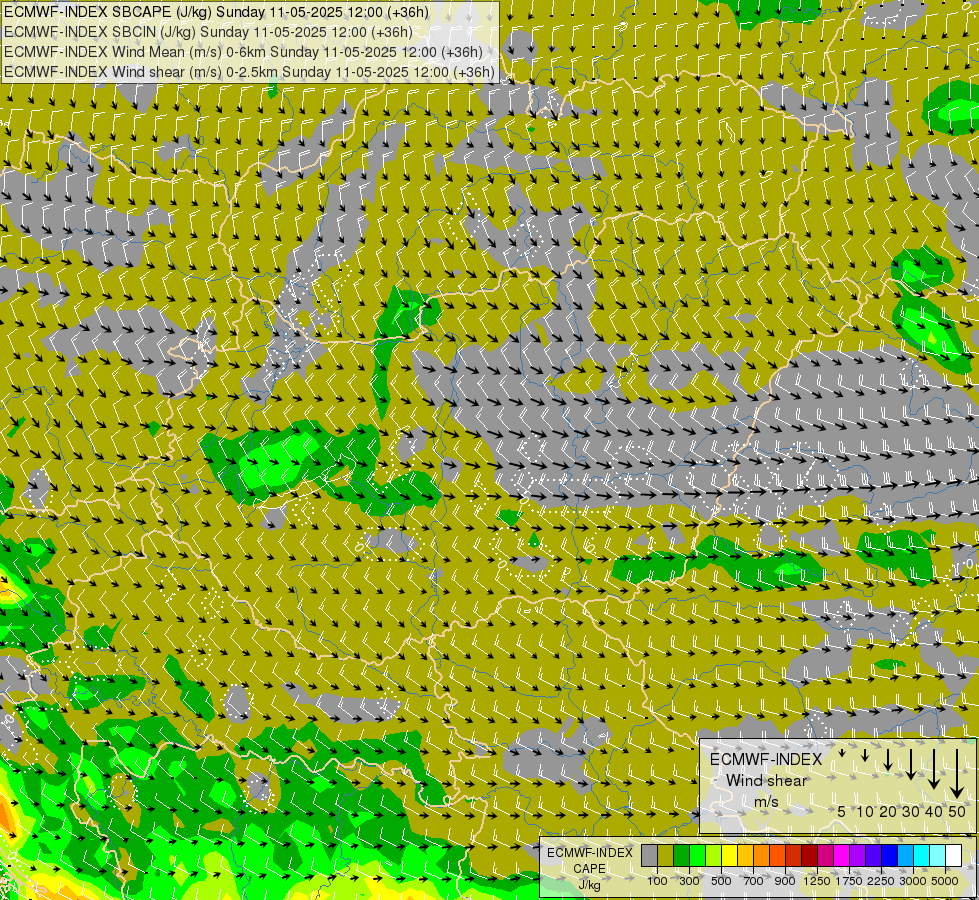Image resolution: width=979 pixels, height=900 pixels.
Task: Click the 5 label in the wind shear legend
Action: coord(842,811)
